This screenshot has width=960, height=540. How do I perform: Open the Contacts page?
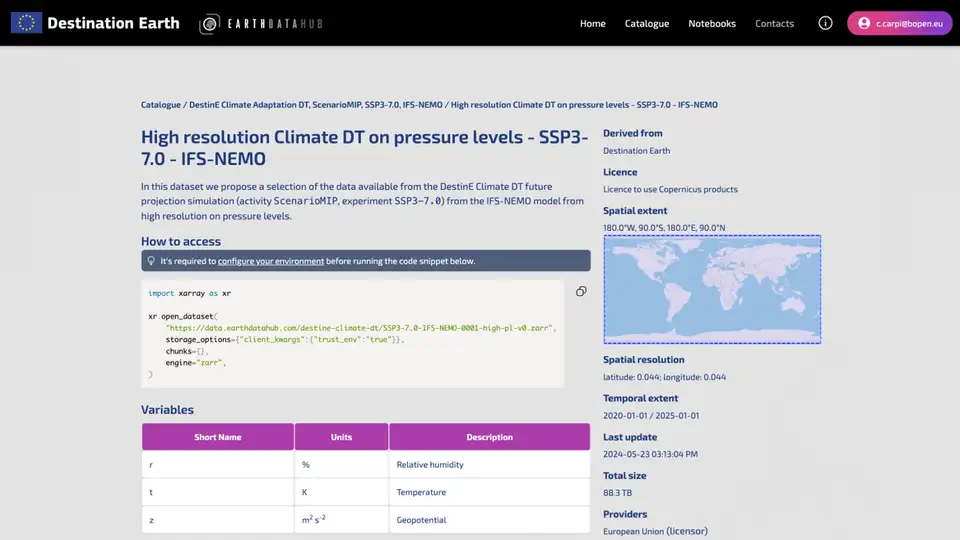point(774,23)
